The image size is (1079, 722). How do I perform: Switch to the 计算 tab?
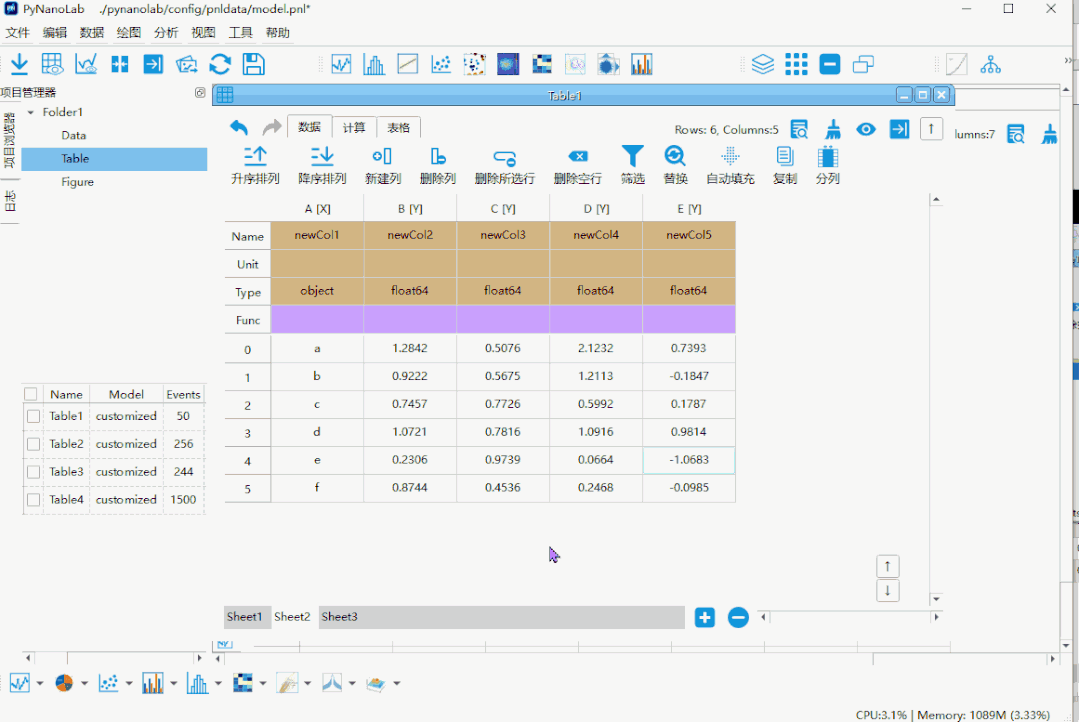(x=354, y=127)
